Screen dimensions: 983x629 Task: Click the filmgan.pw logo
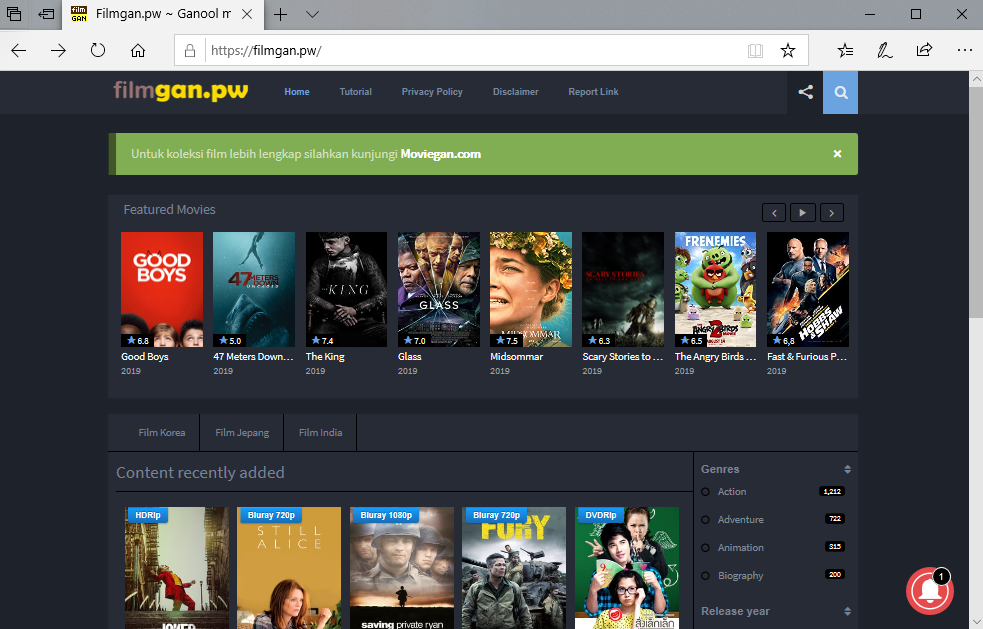click(181, 92)
